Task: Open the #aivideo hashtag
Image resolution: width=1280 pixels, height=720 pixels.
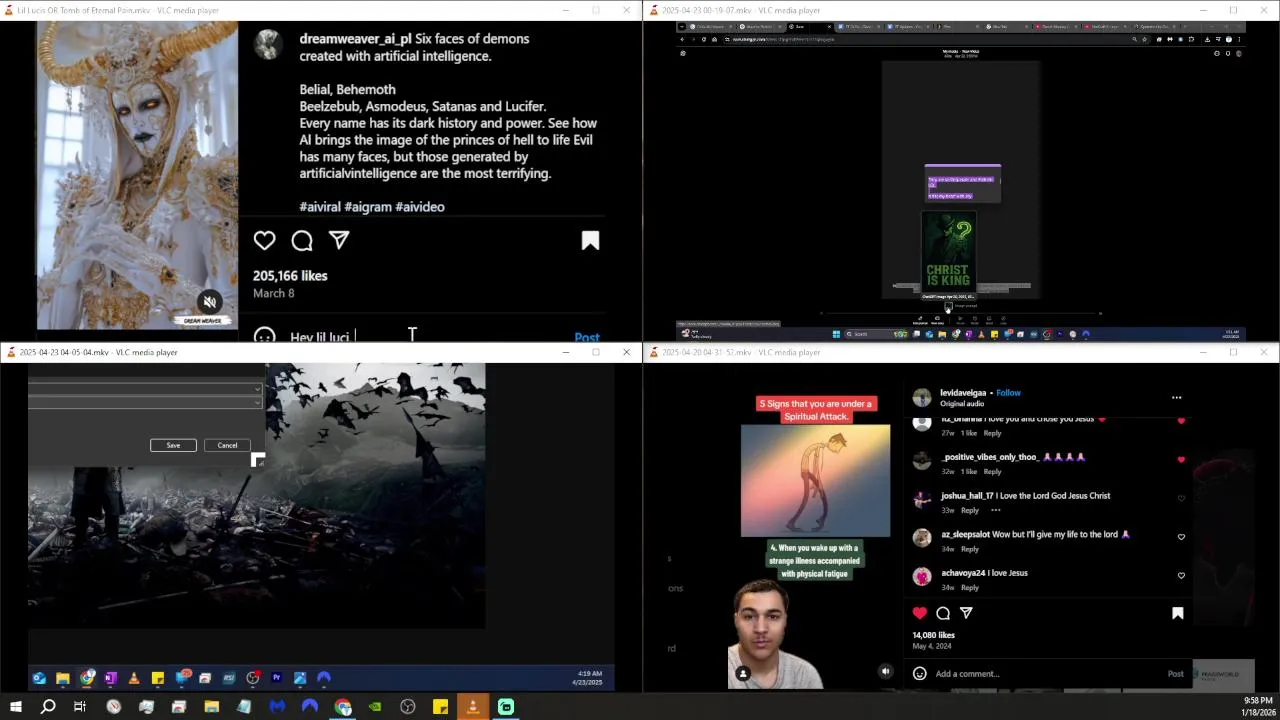Action: click(420, 207)
